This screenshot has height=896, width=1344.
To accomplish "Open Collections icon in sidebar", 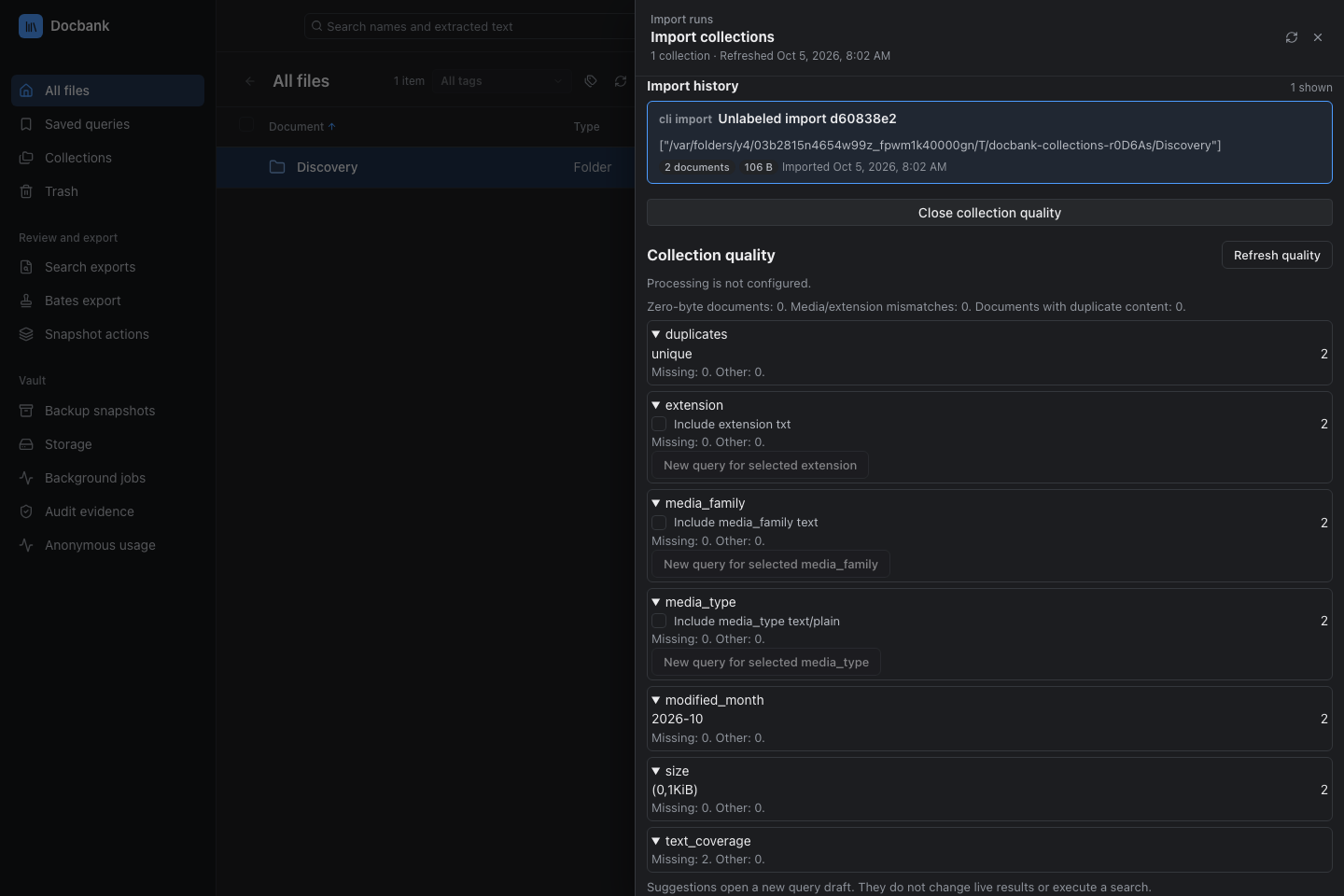I will tap(26, 158).
